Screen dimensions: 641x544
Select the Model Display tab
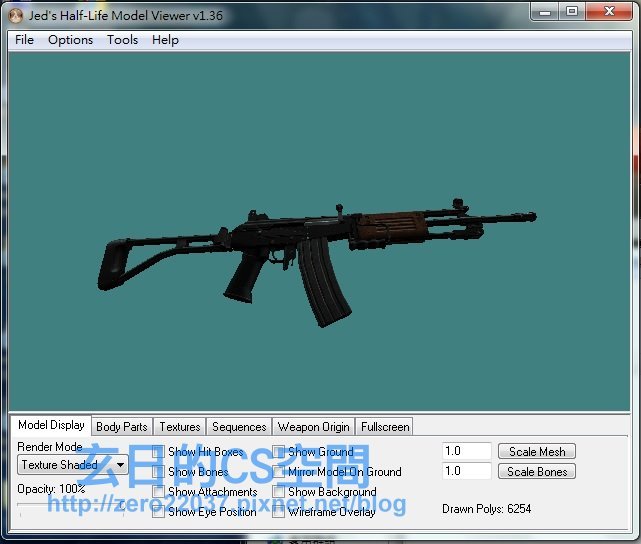51,425
